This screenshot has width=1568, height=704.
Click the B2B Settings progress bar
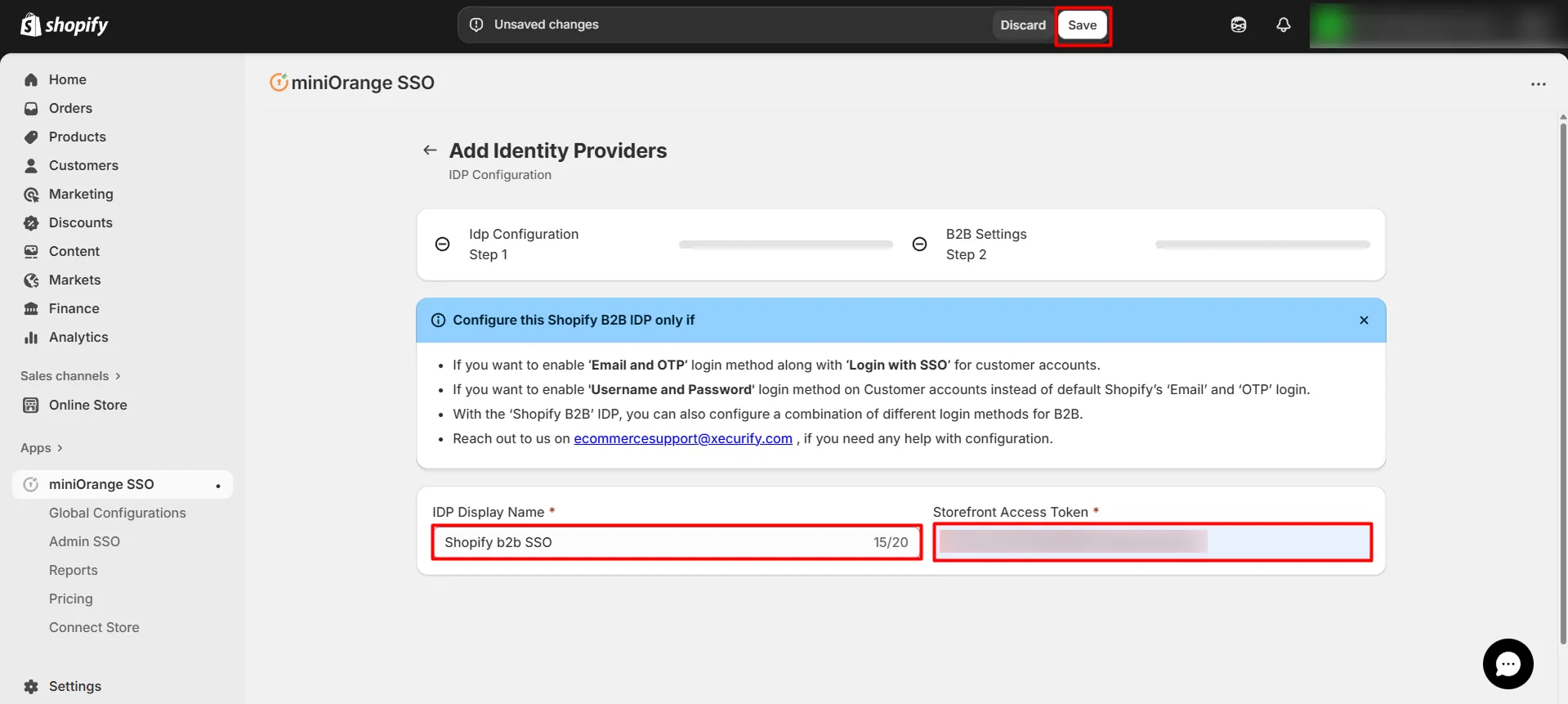[1262, 244]
